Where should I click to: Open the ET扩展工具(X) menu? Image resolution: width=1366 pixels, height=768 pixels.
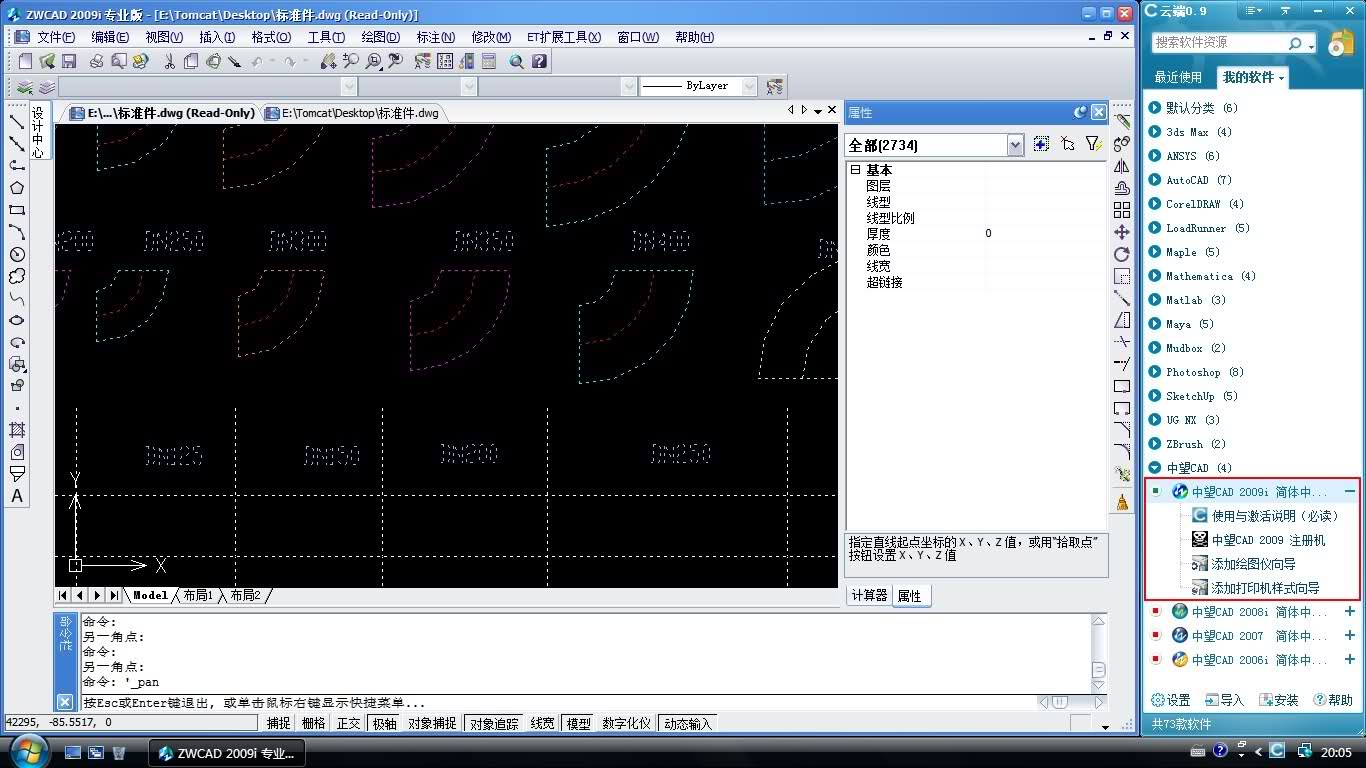pos(564,37)
